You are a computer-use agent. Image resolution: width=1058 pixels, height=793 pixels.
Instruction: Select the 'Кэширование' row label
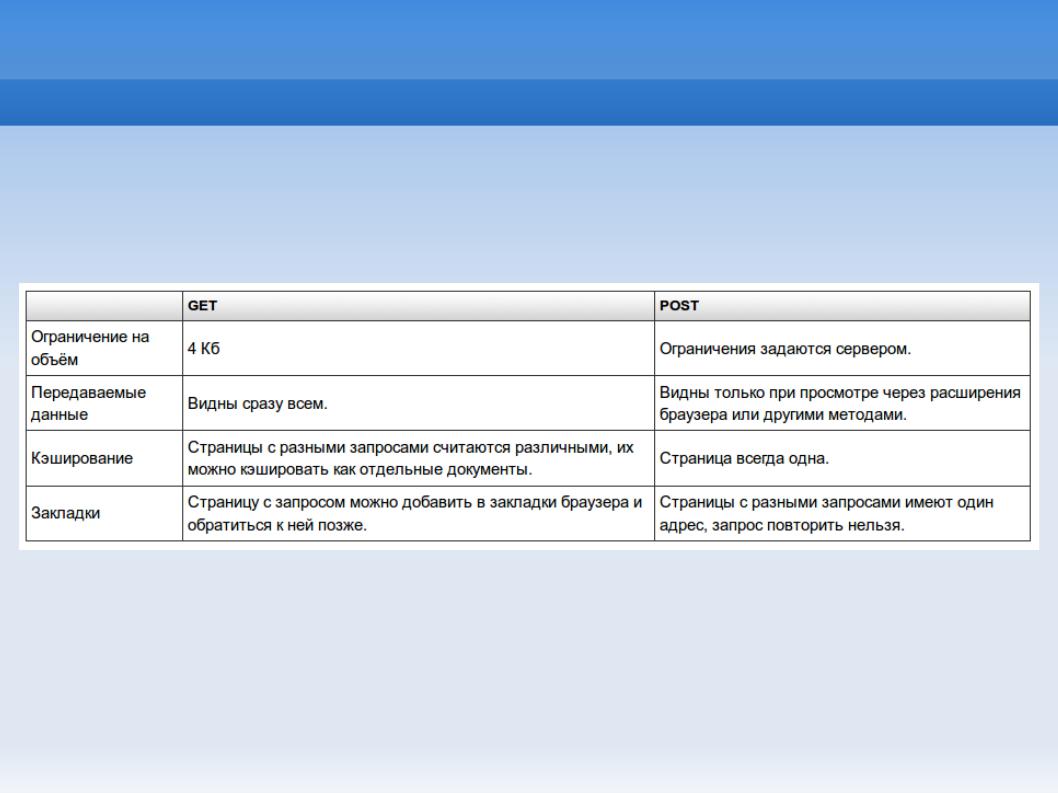(104, 458)
